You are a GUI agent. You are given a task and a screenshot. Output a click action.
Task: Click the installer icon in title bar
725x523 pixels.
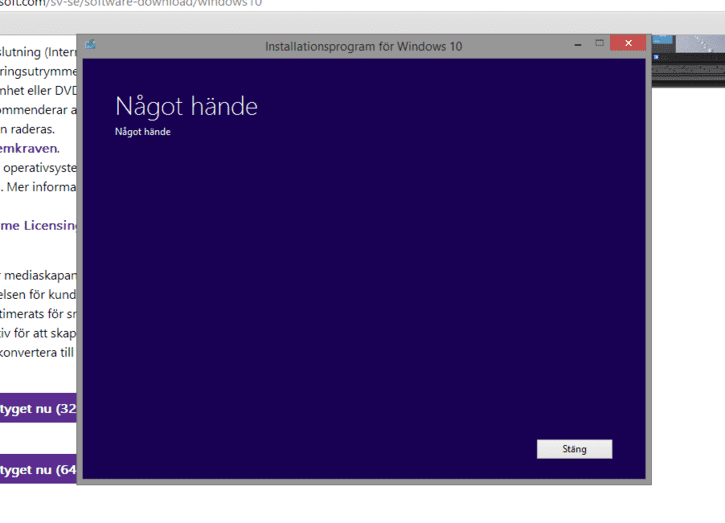[90, 45]
